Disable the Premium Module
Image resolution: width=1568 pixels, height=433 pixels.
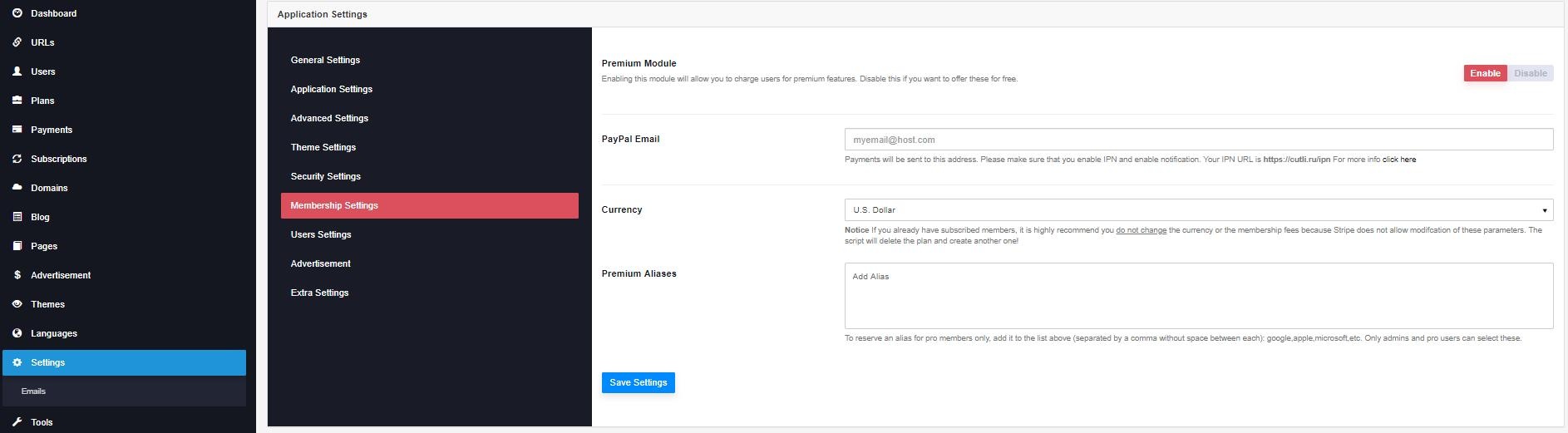point(1530,73)
